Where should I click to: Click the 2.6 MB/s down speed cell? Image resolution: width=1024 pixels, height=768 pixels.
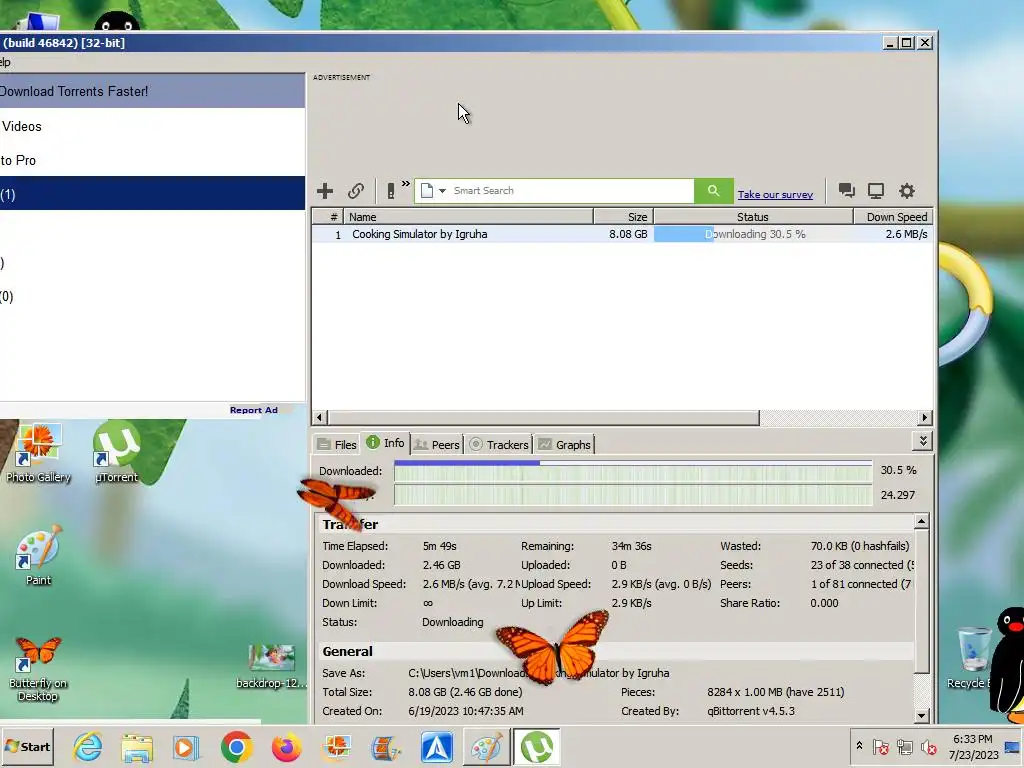point(906,234)
